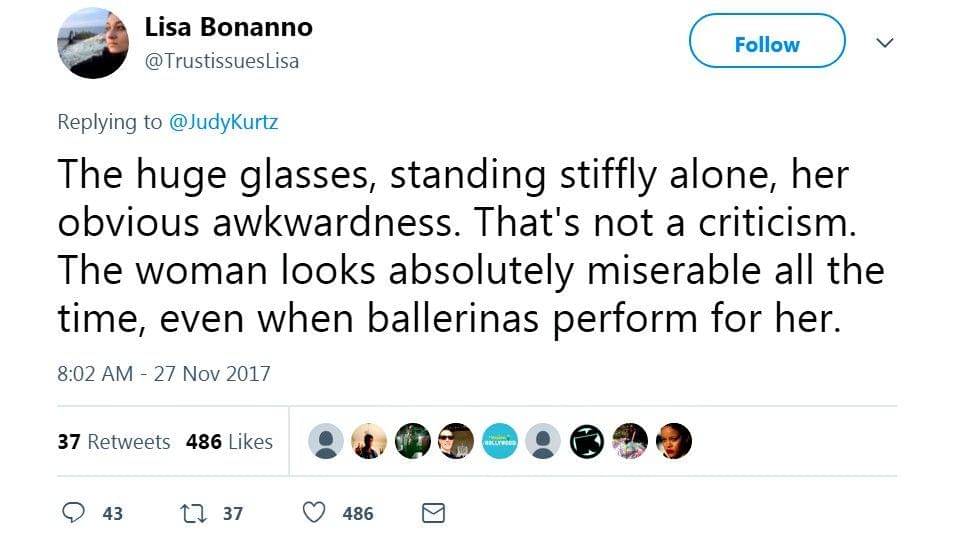This screenshot has height=543, width=955.
Task: Open the second liker avatar with the warm orange background
Action: [x=369, y=441]
